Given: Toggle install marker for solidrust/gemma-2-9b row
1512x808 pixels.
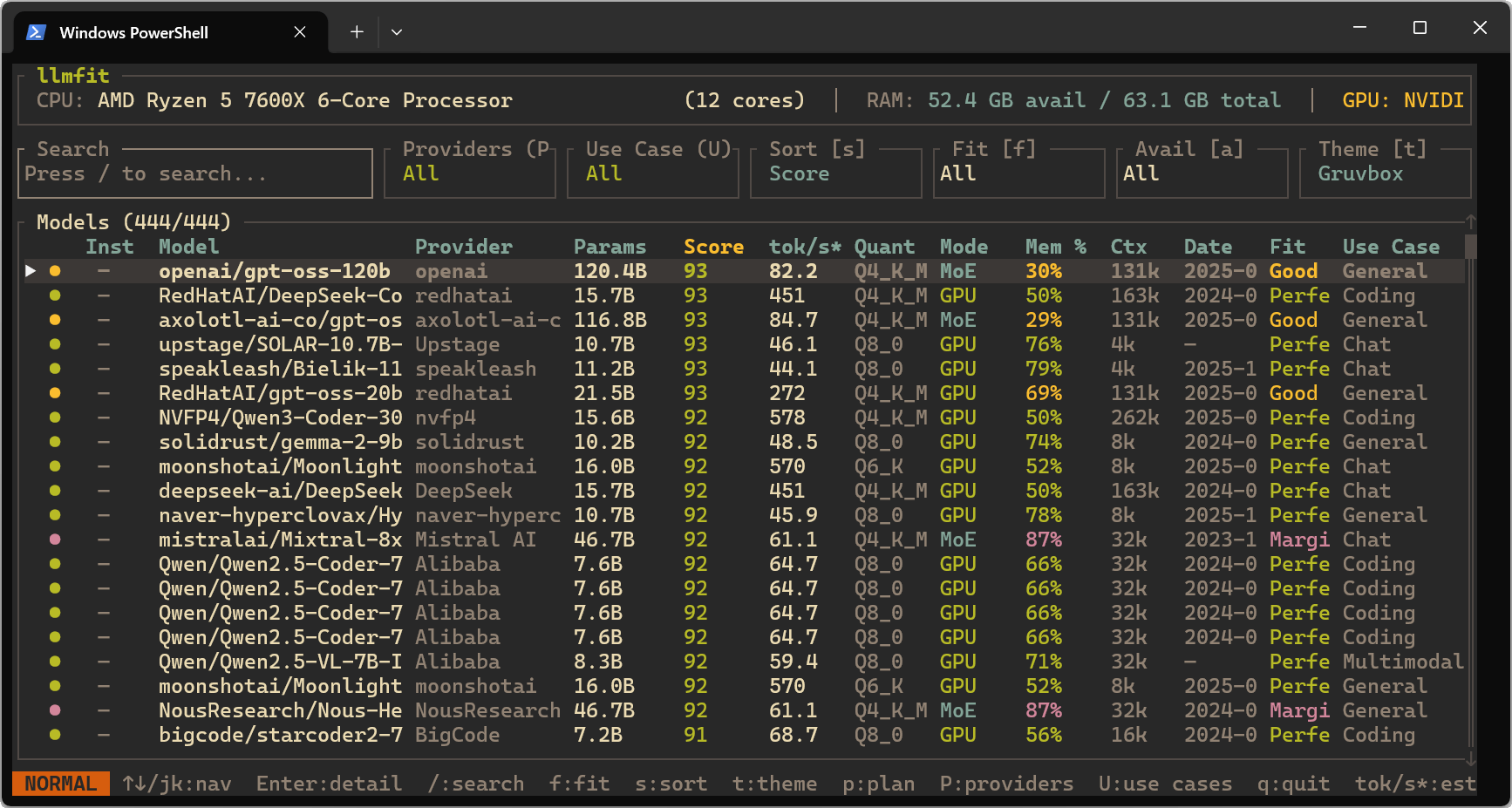Looking at the screenshot, I should 104,442.
